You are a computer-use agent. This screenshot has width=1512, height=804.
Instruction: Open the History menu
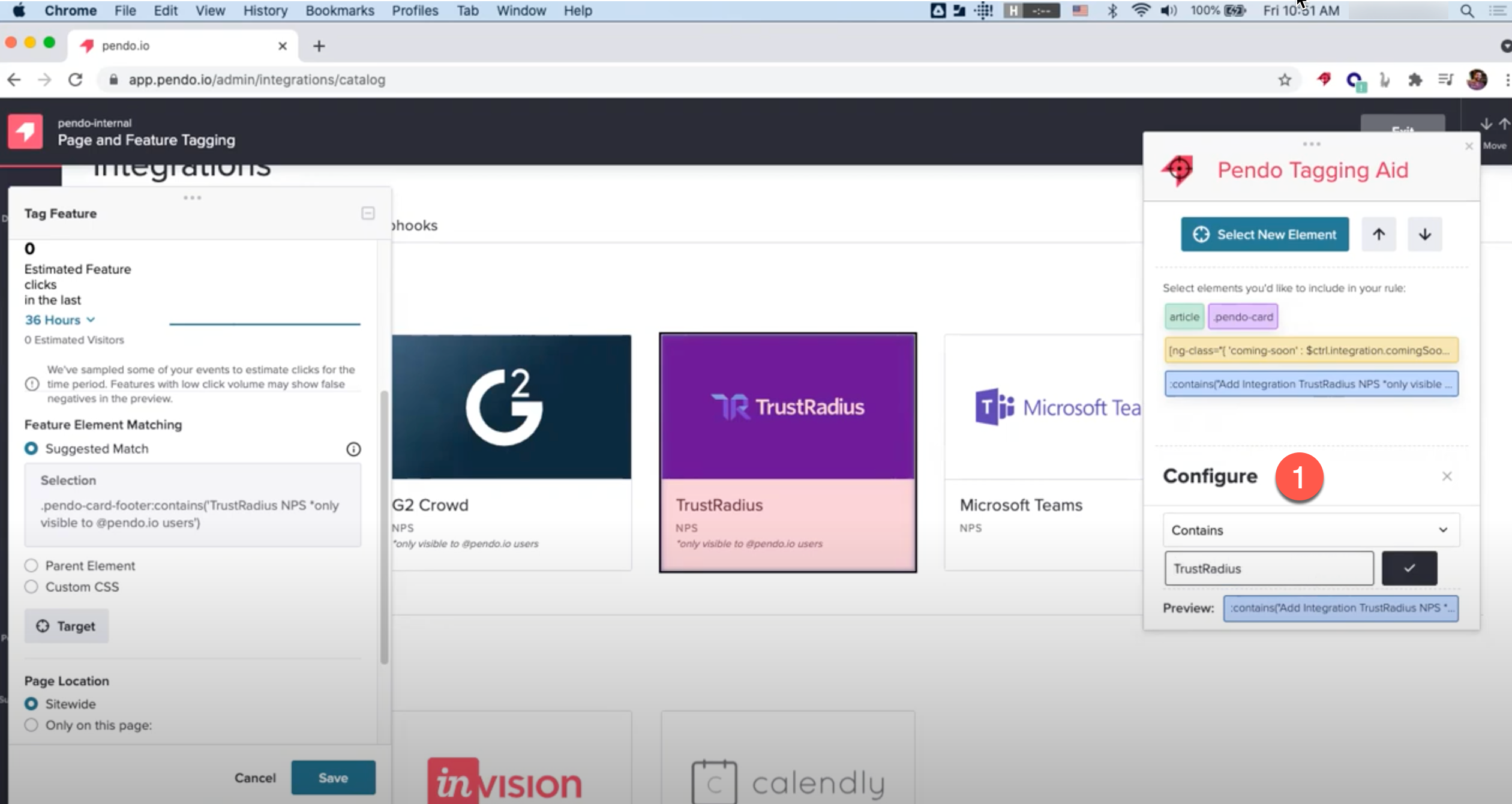tap(265, 11)
